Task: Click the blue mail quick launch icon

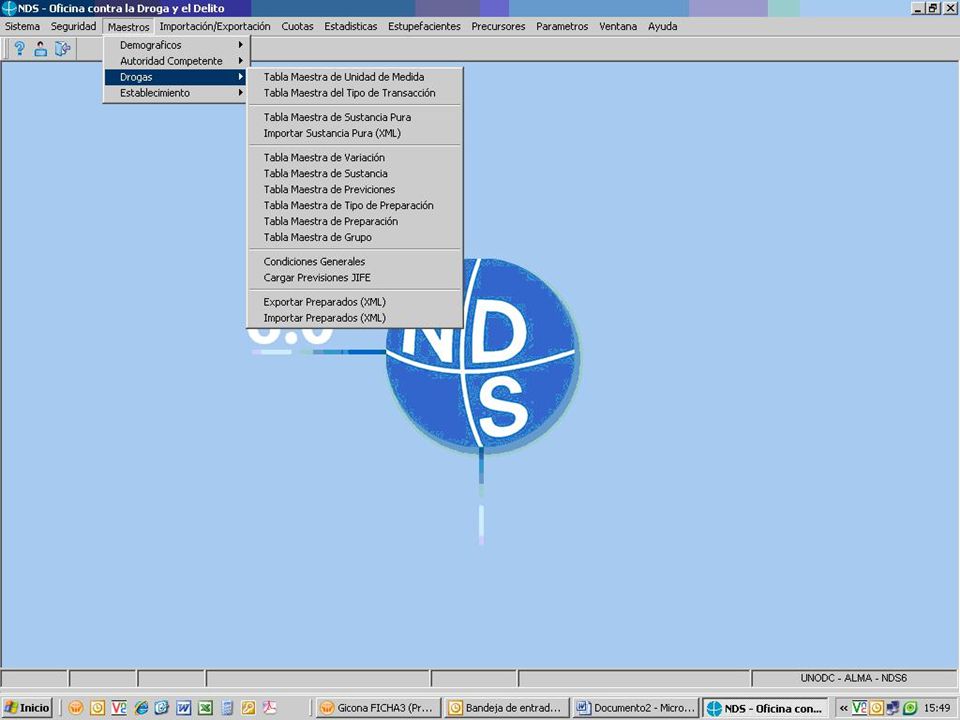Action: click(x=162, y=708)
